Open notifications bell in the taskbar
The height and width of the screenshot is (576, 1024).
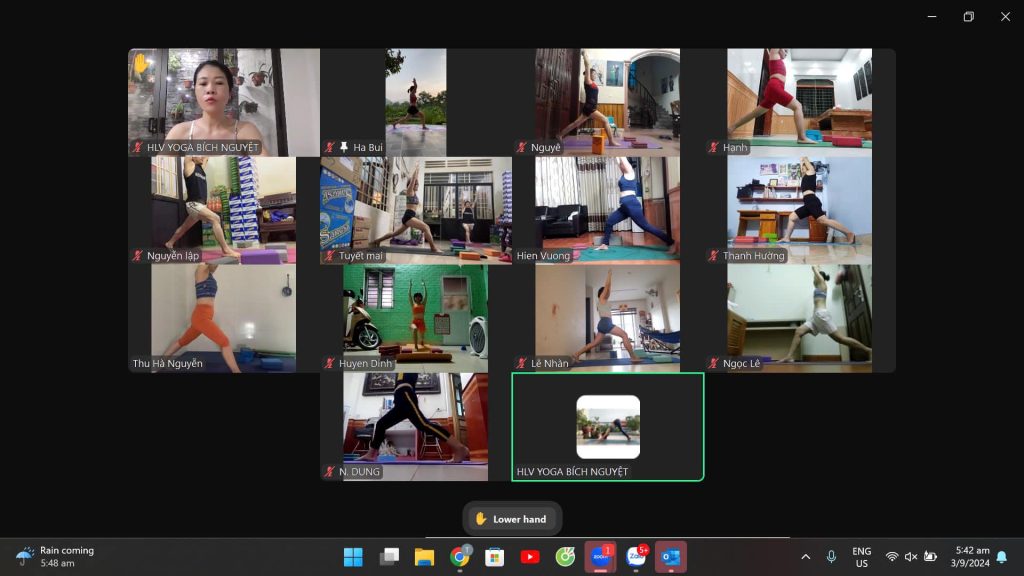point(1002,557)
